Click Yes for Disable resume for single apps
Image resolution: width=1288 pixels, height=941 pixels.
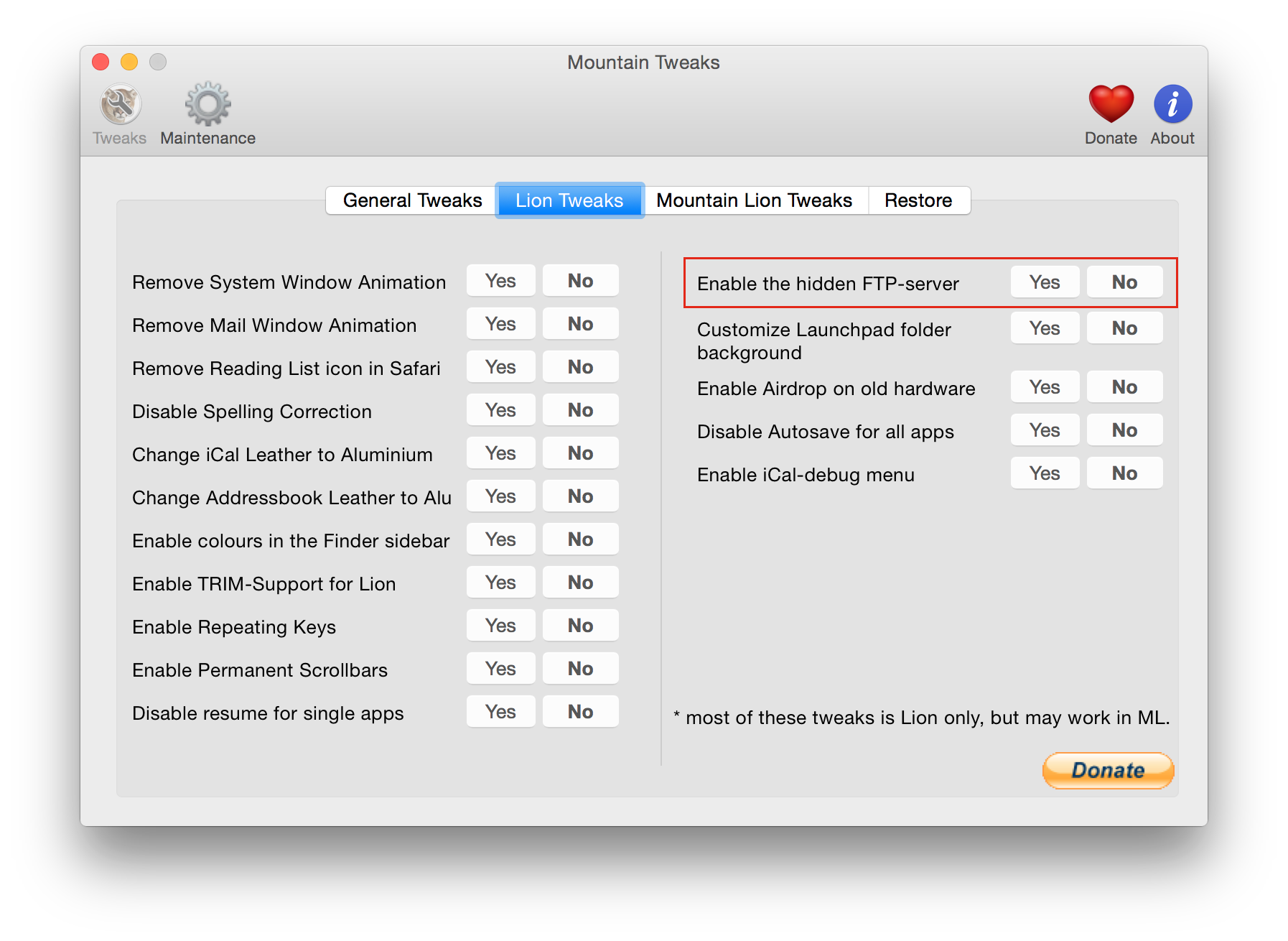tap(500, 712)
